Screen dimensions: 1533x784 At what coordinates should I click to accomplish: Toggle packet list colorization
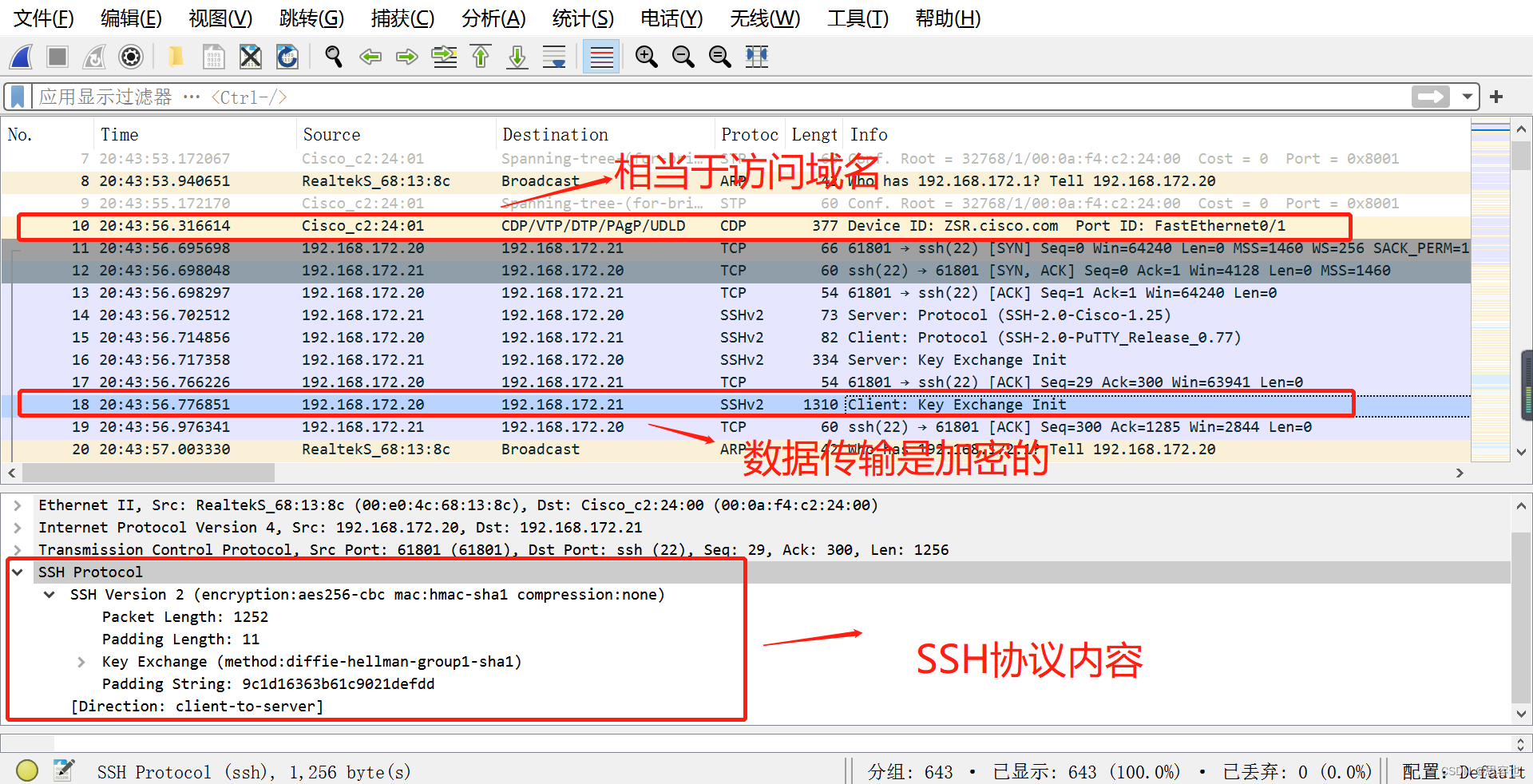(x=600, y=57)
